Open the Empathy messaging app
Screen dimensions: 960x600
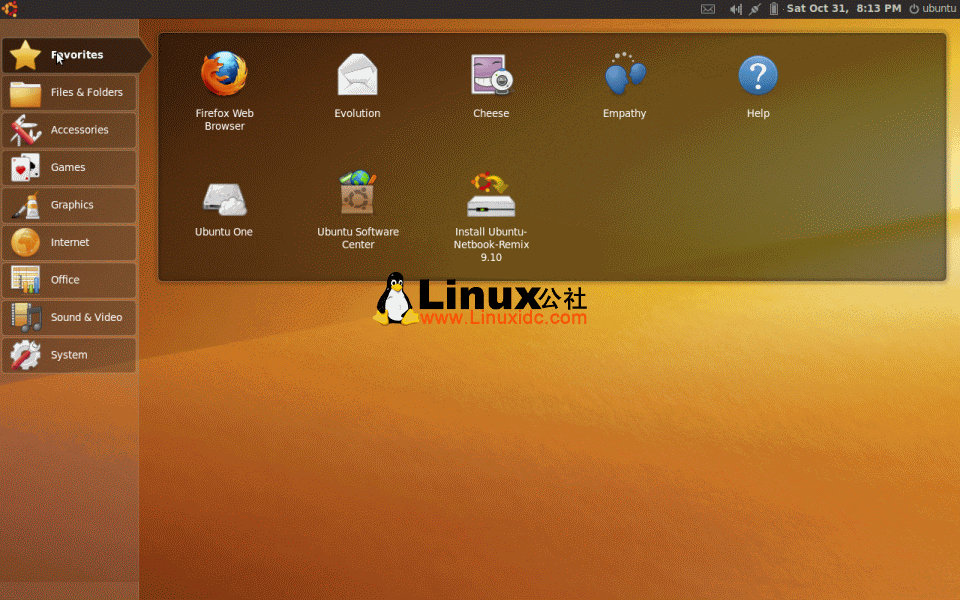624,75
